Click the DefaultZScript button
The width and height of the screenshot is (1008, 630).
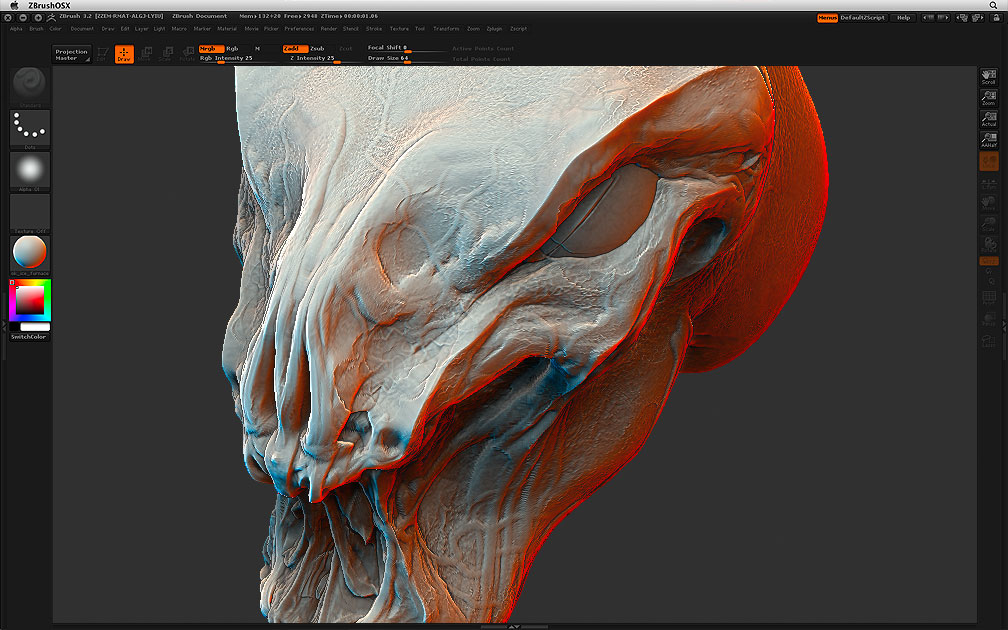tap(863, 17)
